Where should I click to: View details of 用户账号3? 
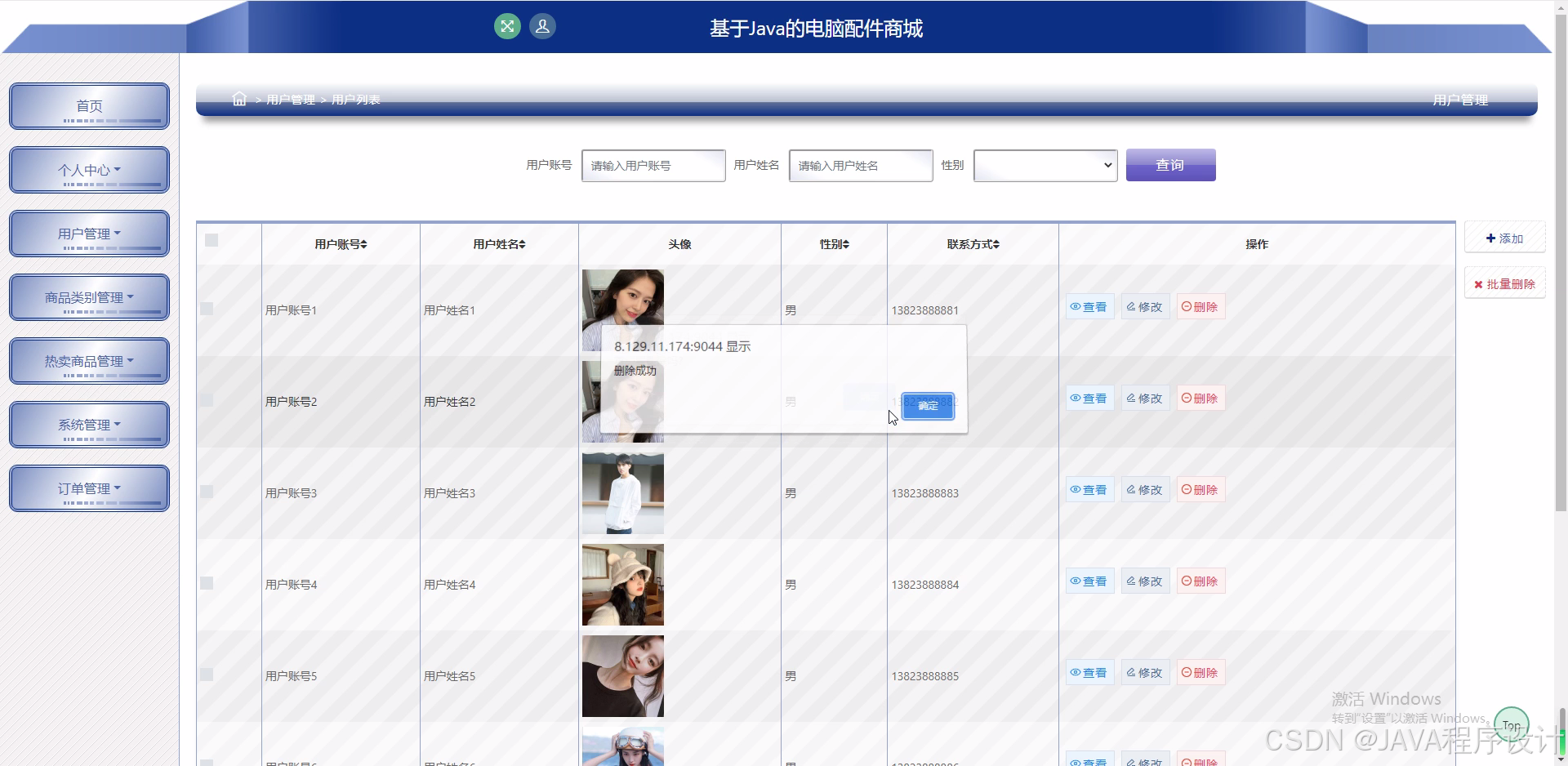(x=1089, y=490)
